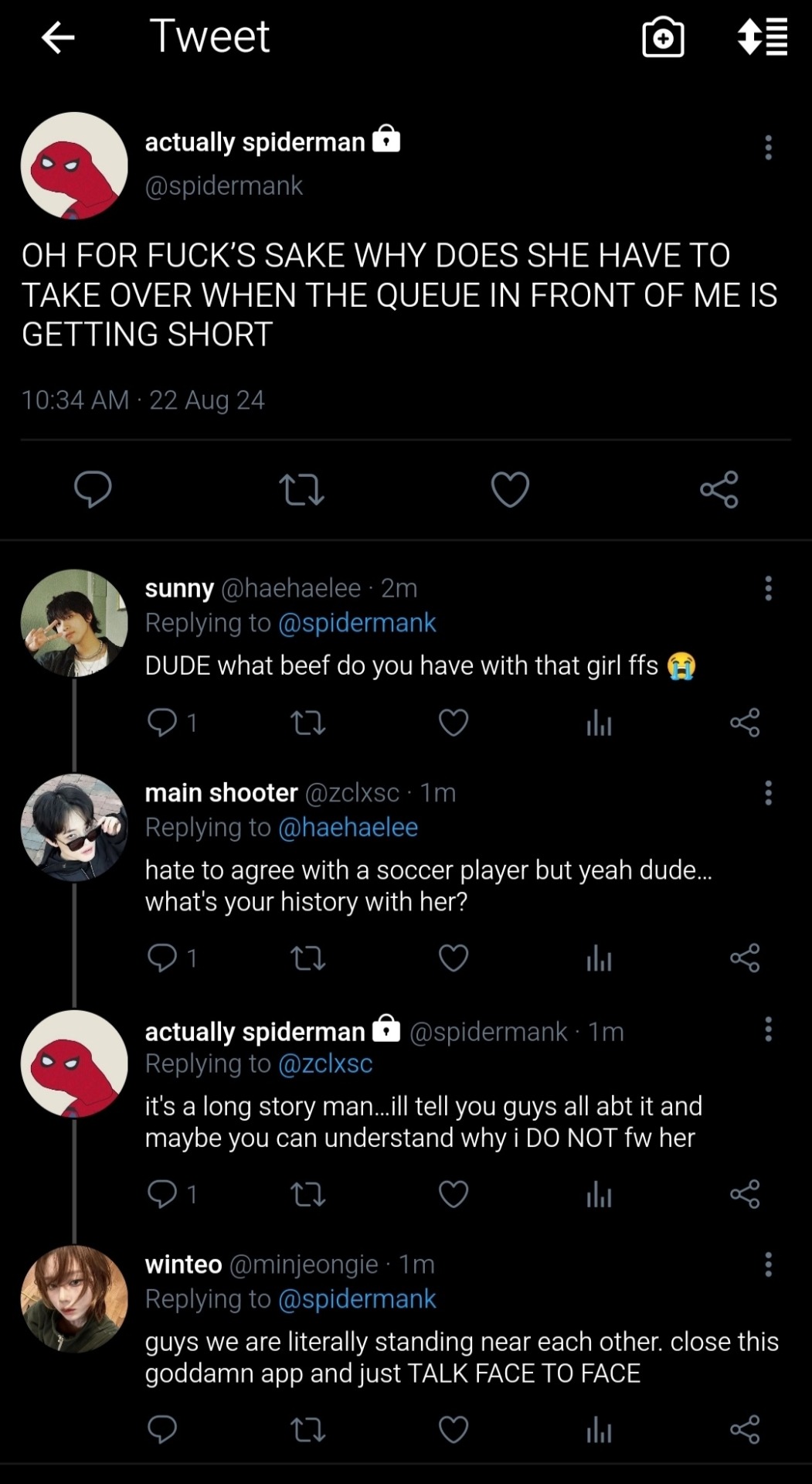This screenshot has height=1484, width=812.
Task: View analytics on sunny's reply
Action: 599,723
